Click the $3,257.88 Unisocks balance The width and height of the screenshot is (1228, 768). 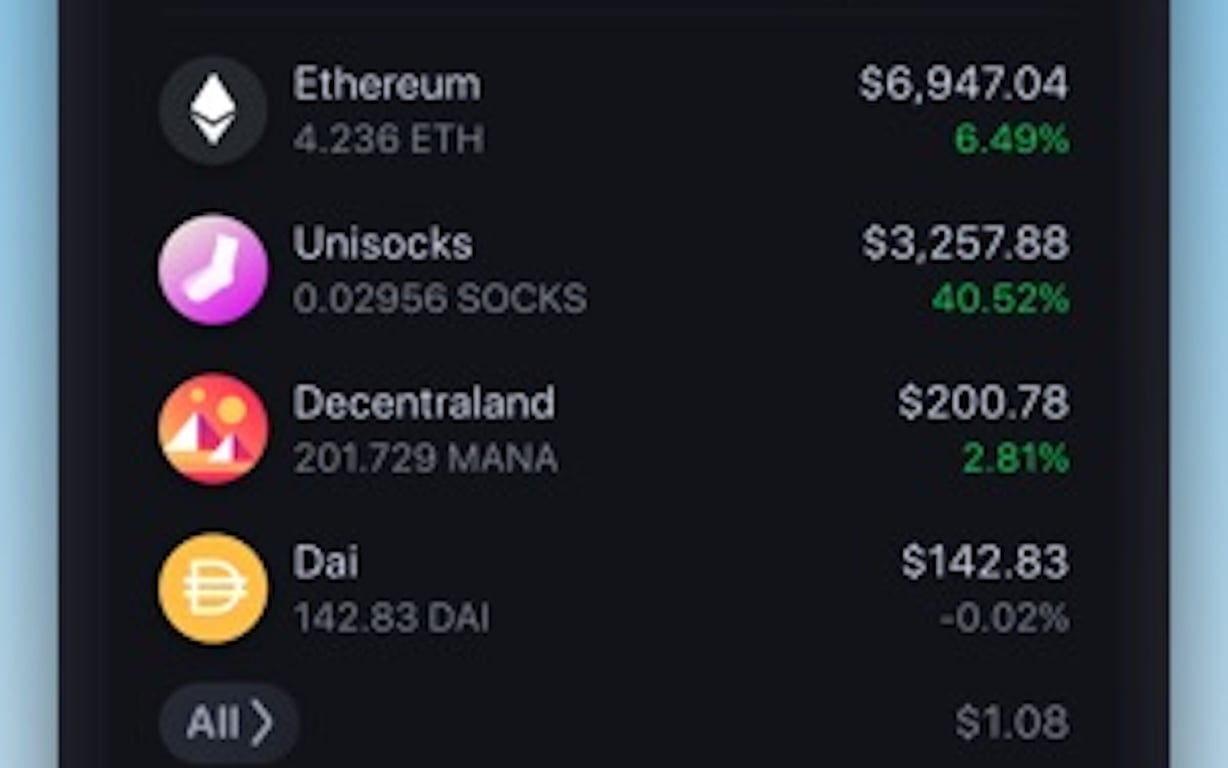coord(965,243)
